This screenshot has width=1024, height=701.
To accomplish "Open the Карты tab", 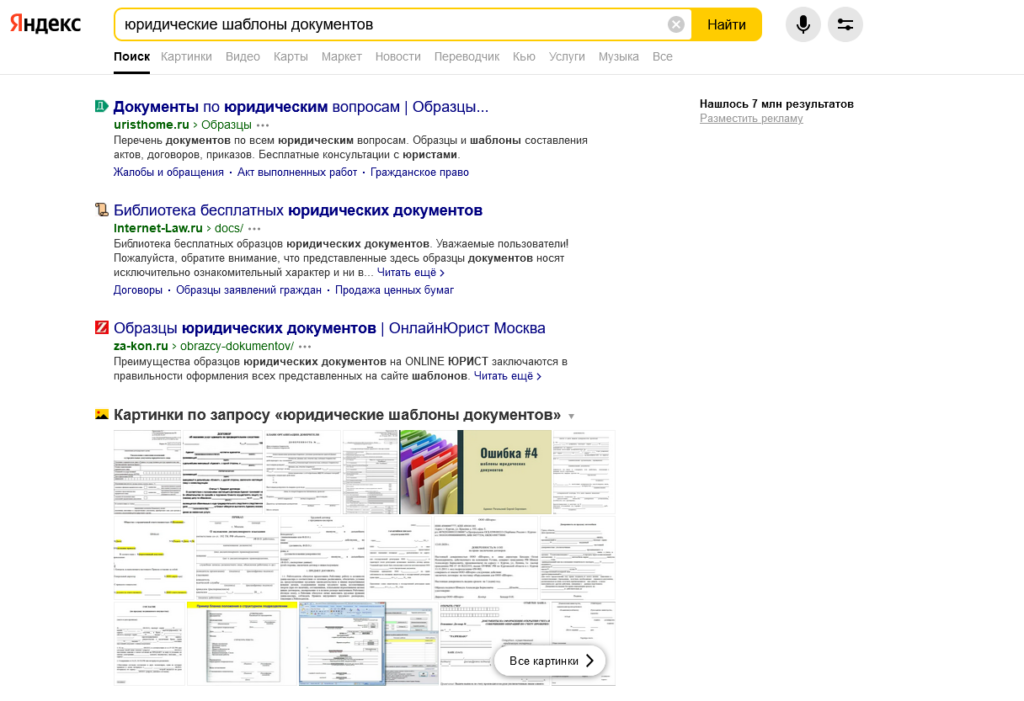I will point(291,57).
